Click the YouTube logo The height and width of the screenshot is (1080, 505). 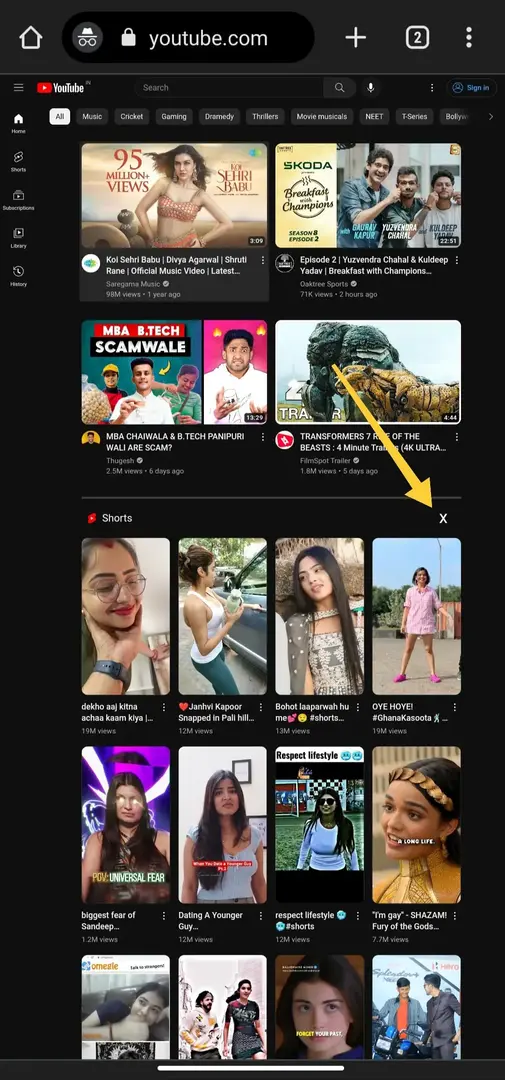pyautogui.click(x=62, y=87)
